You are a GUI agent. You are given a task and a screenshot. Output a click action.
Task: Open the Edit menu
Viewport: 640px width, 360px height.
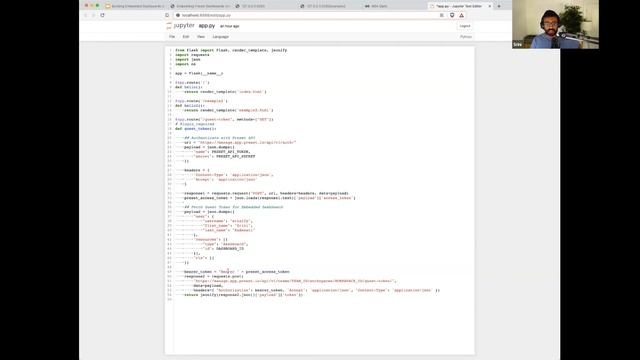click(186, 37)
